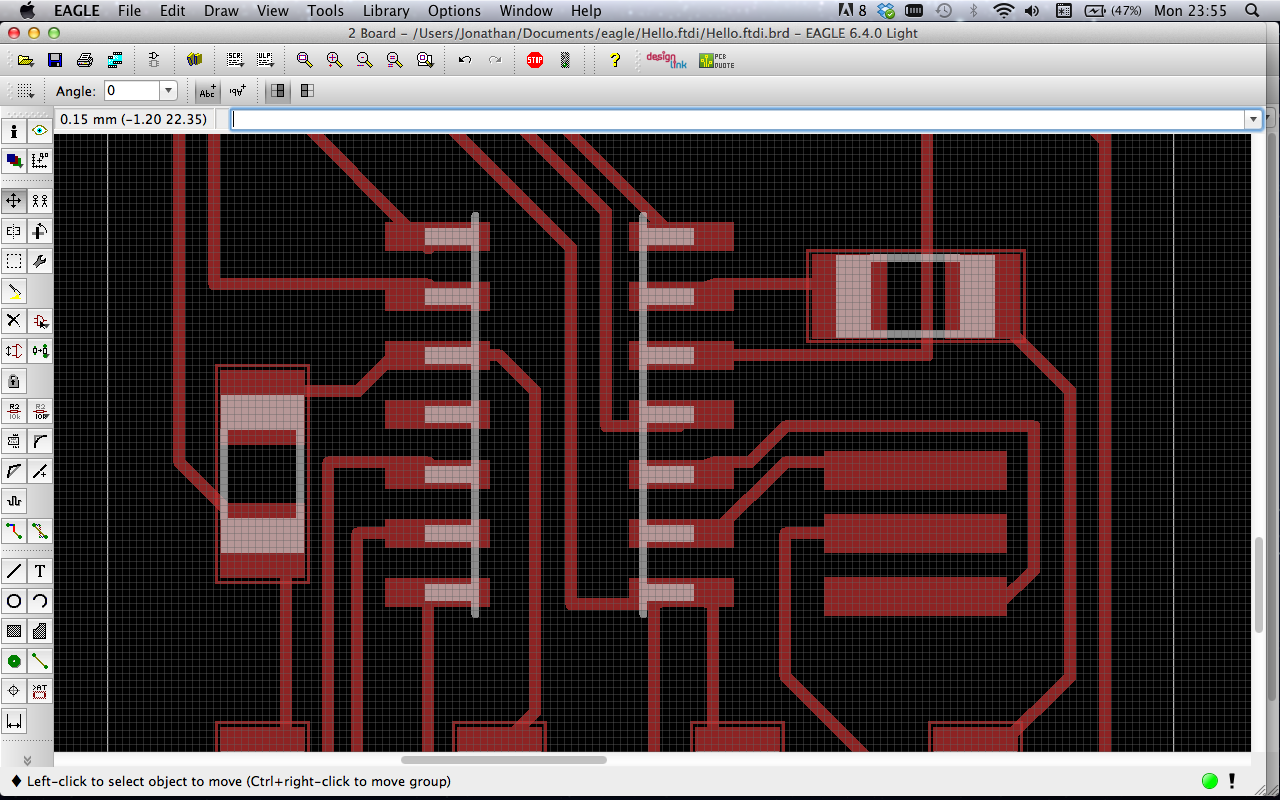Open the PCB Quote button

(716, 60)
